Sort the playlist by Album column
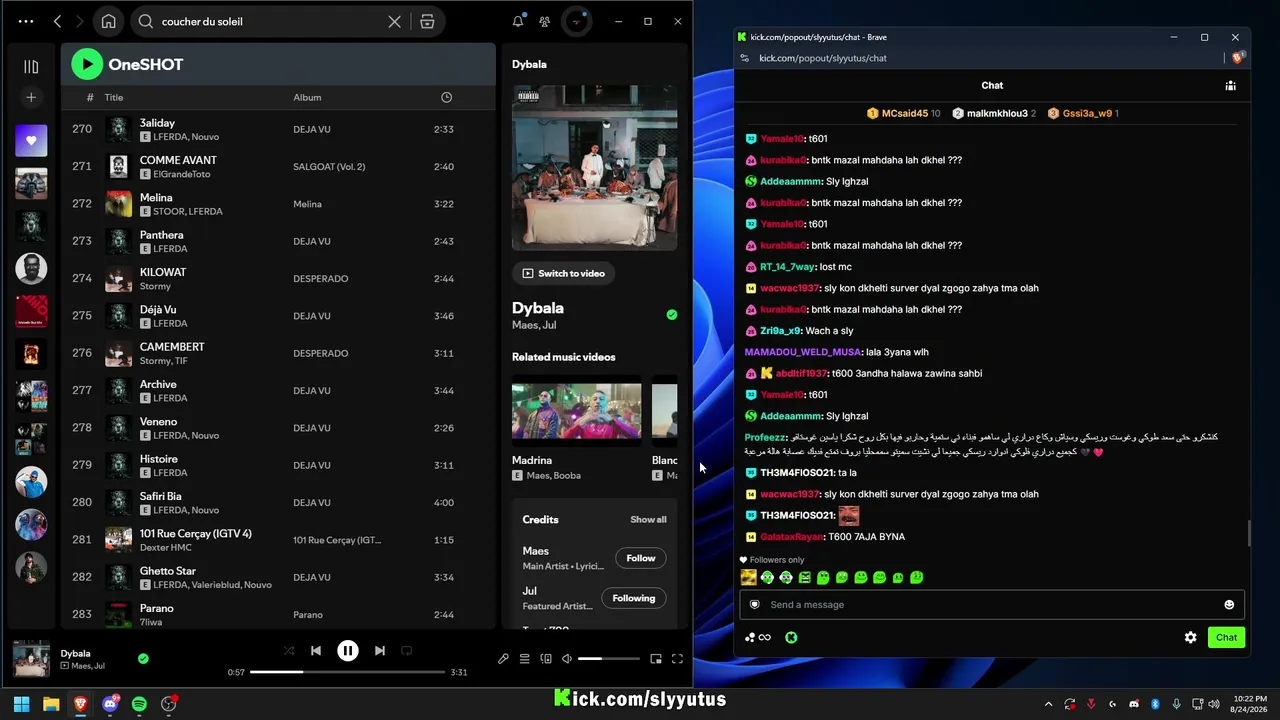Viewport: 1280px width, 720px height. point(307,97)
